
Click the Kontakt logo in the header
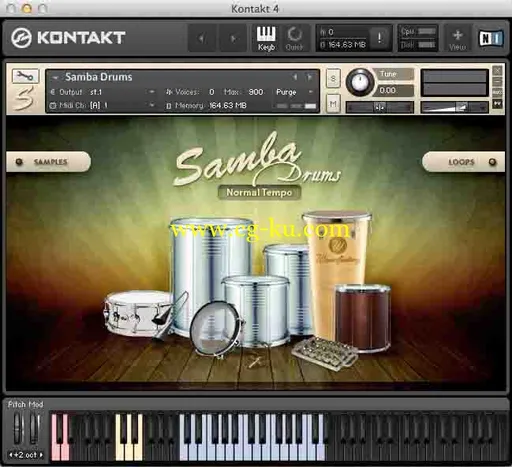(68, 37)
